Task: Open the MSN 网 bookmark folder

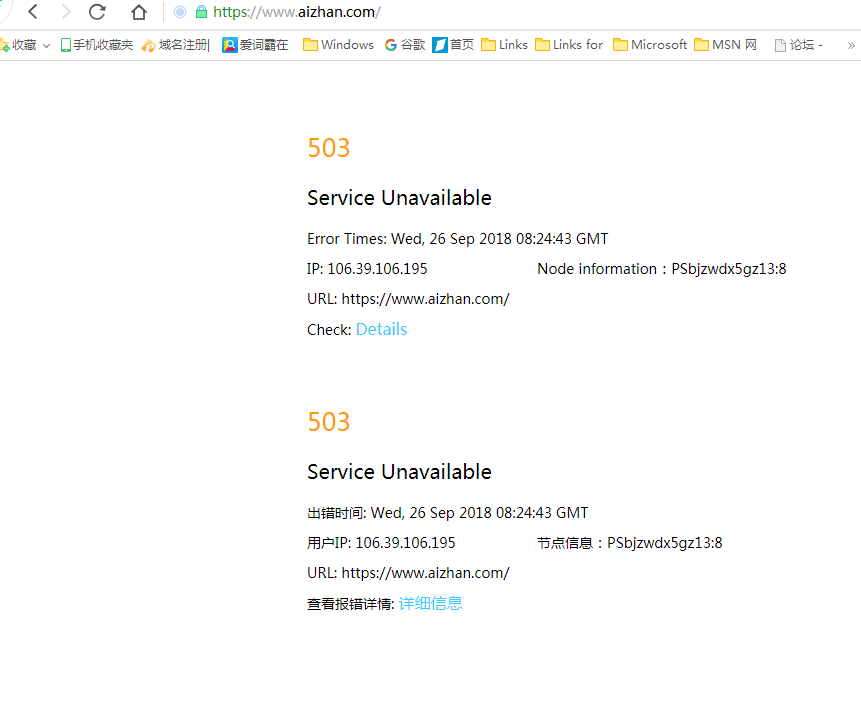Action: coord(726,45)
